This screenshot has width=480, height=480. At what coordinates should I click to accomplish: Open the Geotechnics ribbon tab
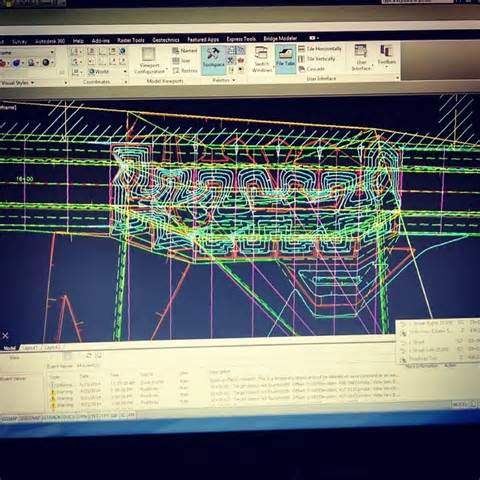click(166, 40)
